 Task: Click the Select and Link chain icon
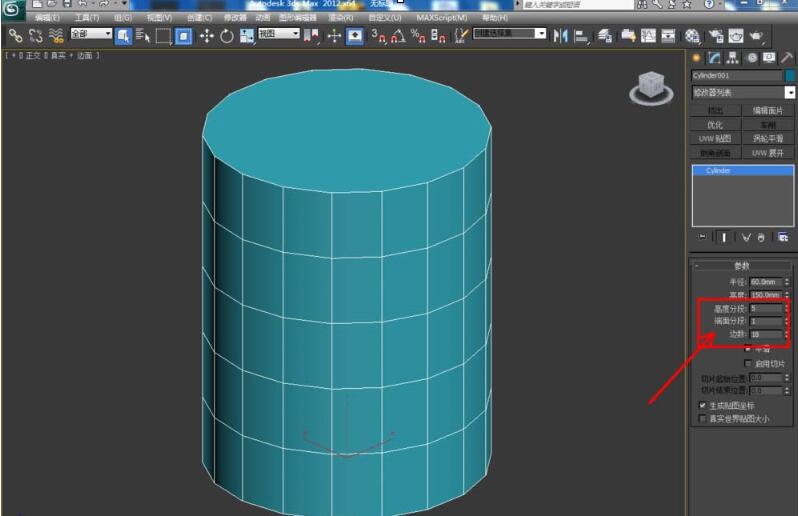(16, 36)
